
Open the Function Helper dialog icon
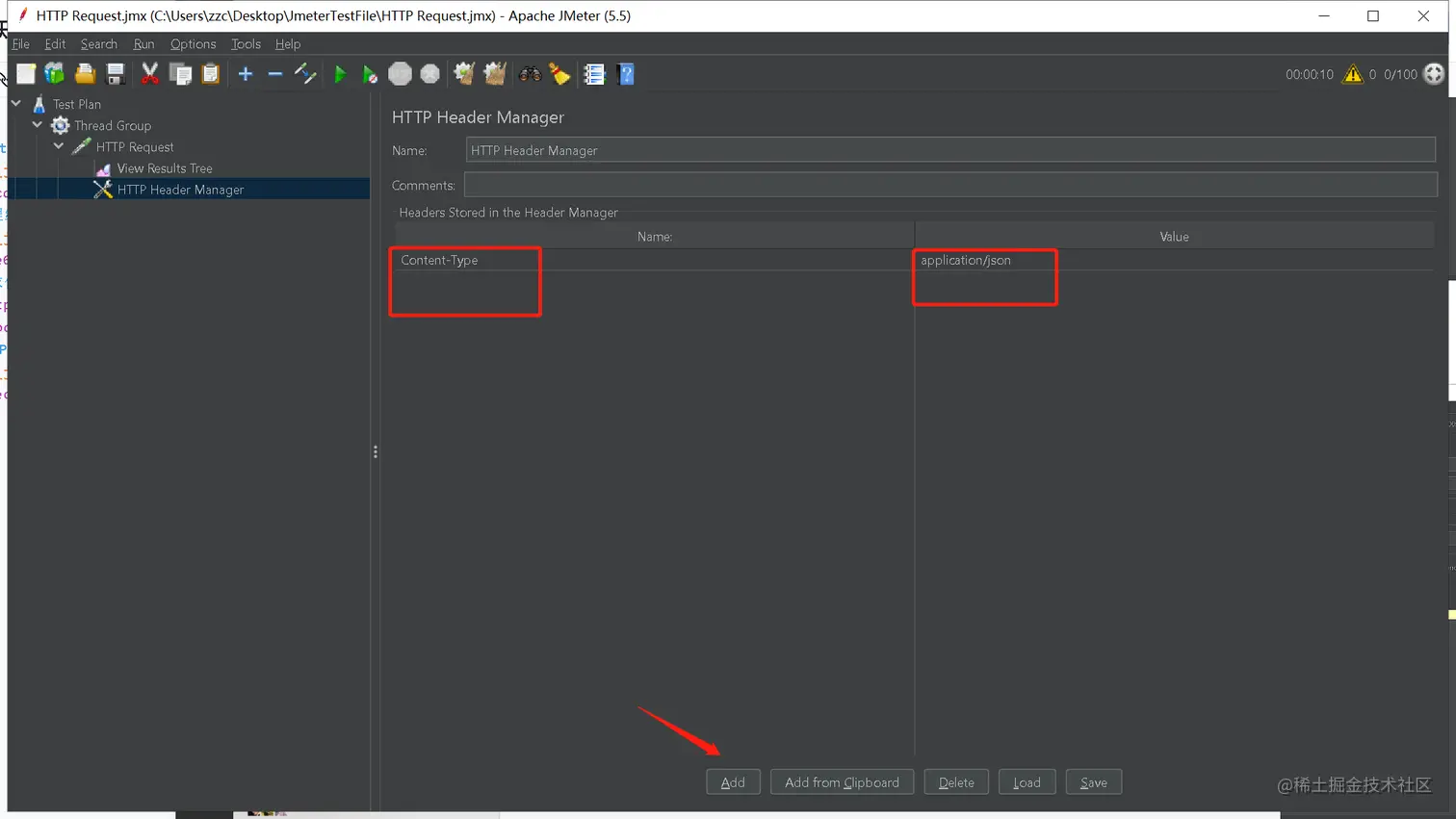coord(594,74)
